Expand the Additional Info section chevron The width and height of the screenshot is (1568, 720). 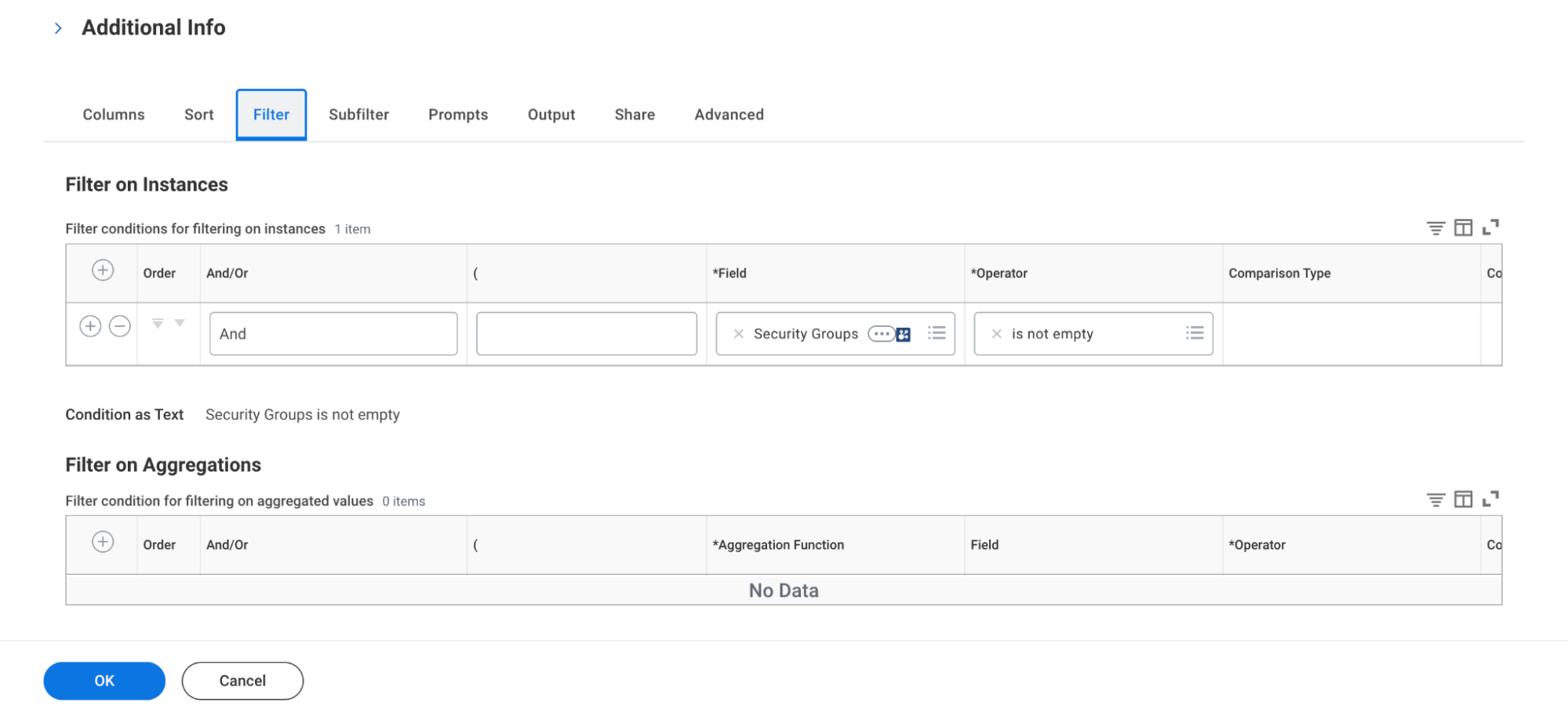(58, 28)
